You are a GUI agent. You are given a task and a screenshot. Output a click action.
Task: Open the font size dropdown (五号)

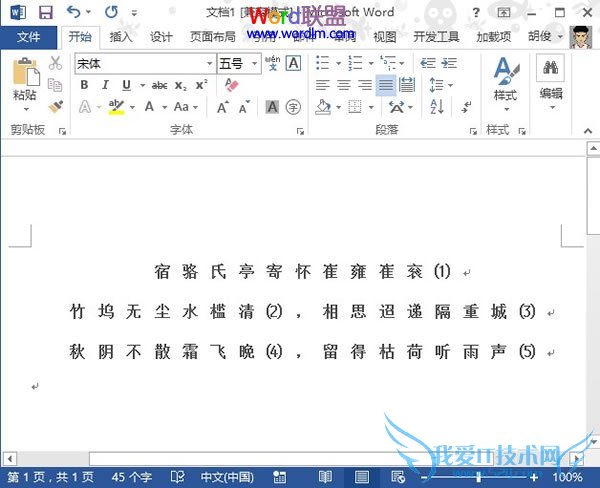click(x=254, y=63)
